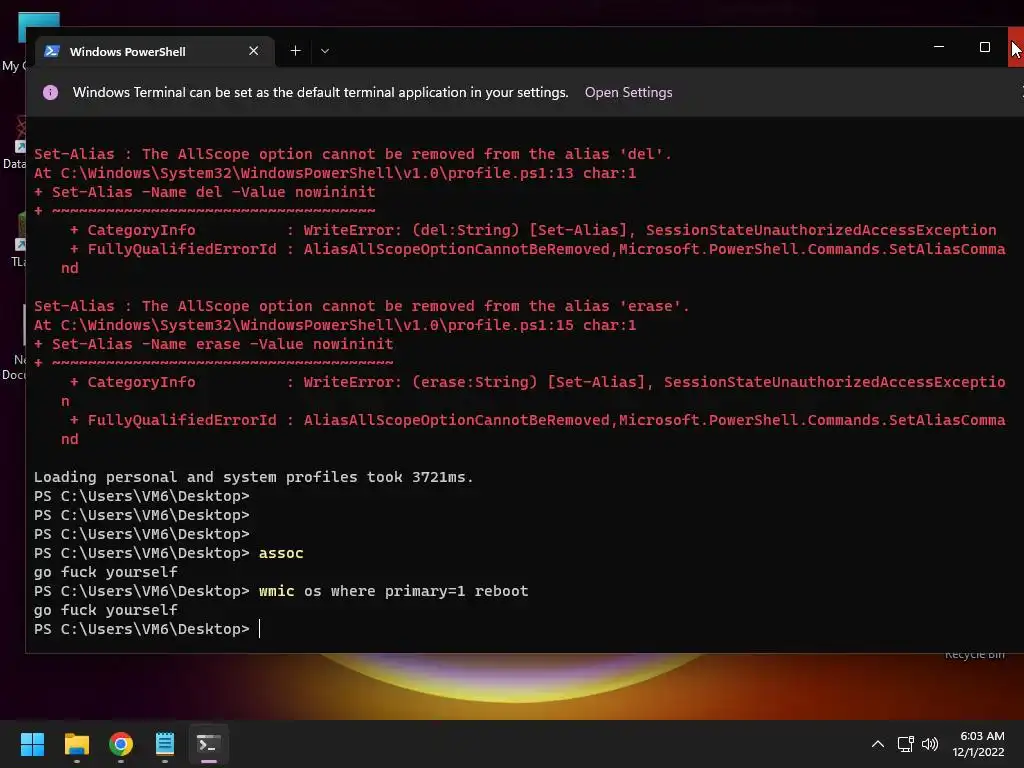The width and height of the screenshot is (1024, 768).
Task: Click error text mentioning alias 'erase'
Action: tap(362, 306)
